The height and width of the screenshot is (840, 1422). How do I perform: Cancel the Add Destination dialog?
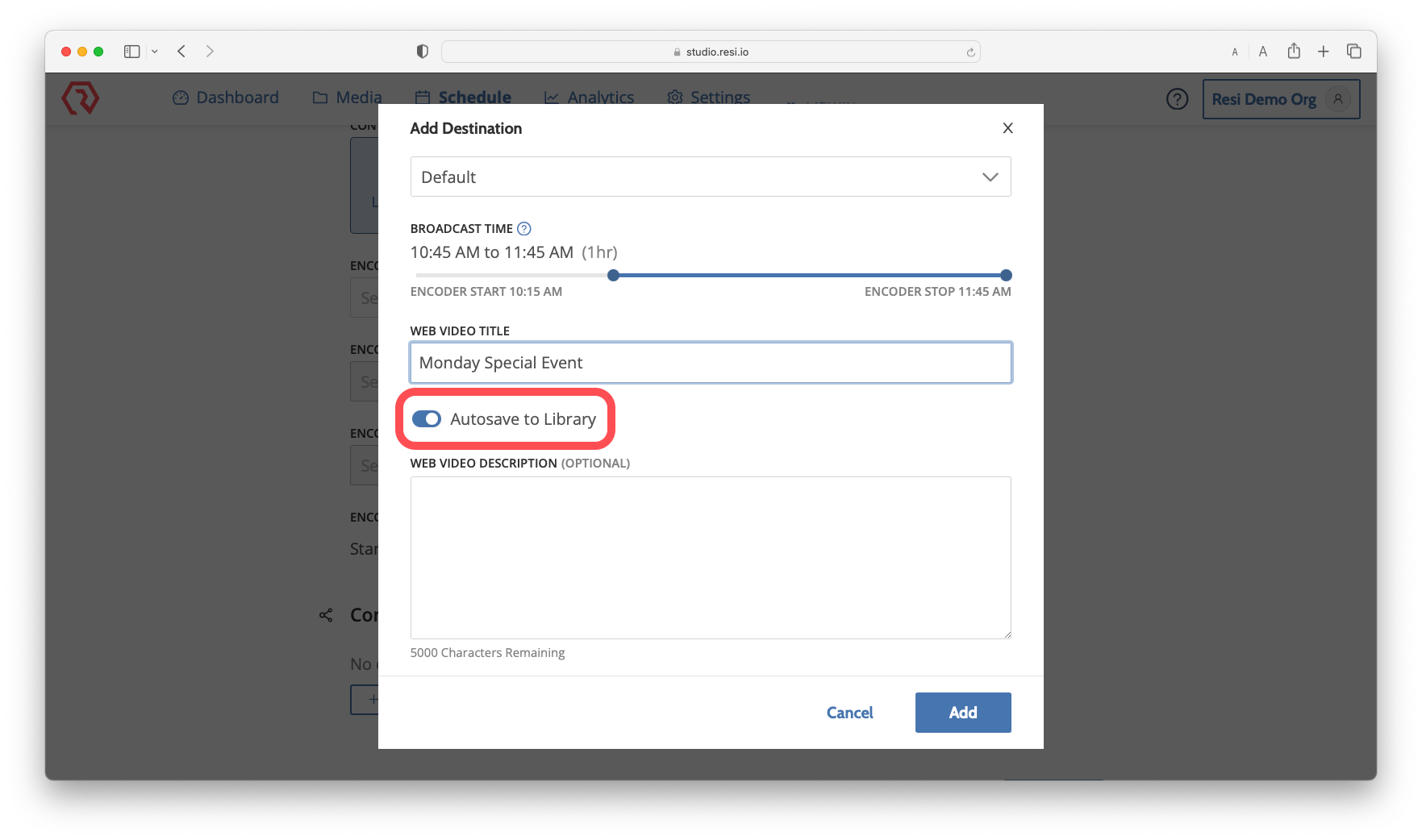click(x=849, y=713)
